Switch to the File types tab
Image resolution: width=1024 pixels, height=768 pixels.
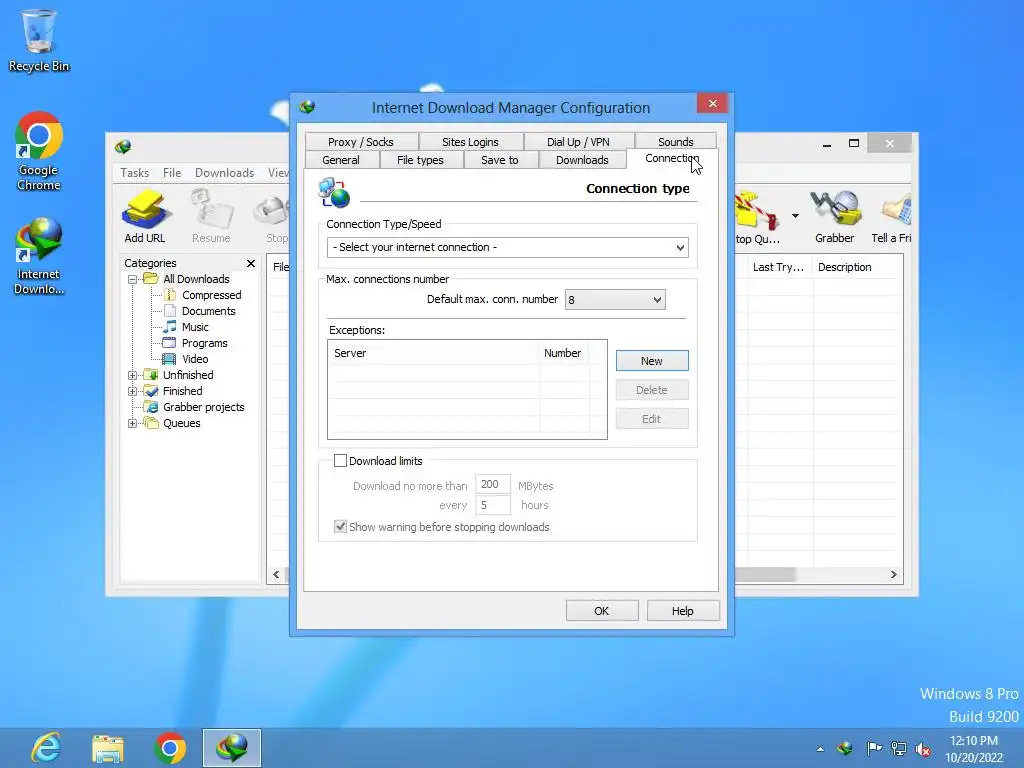(420, 160)
